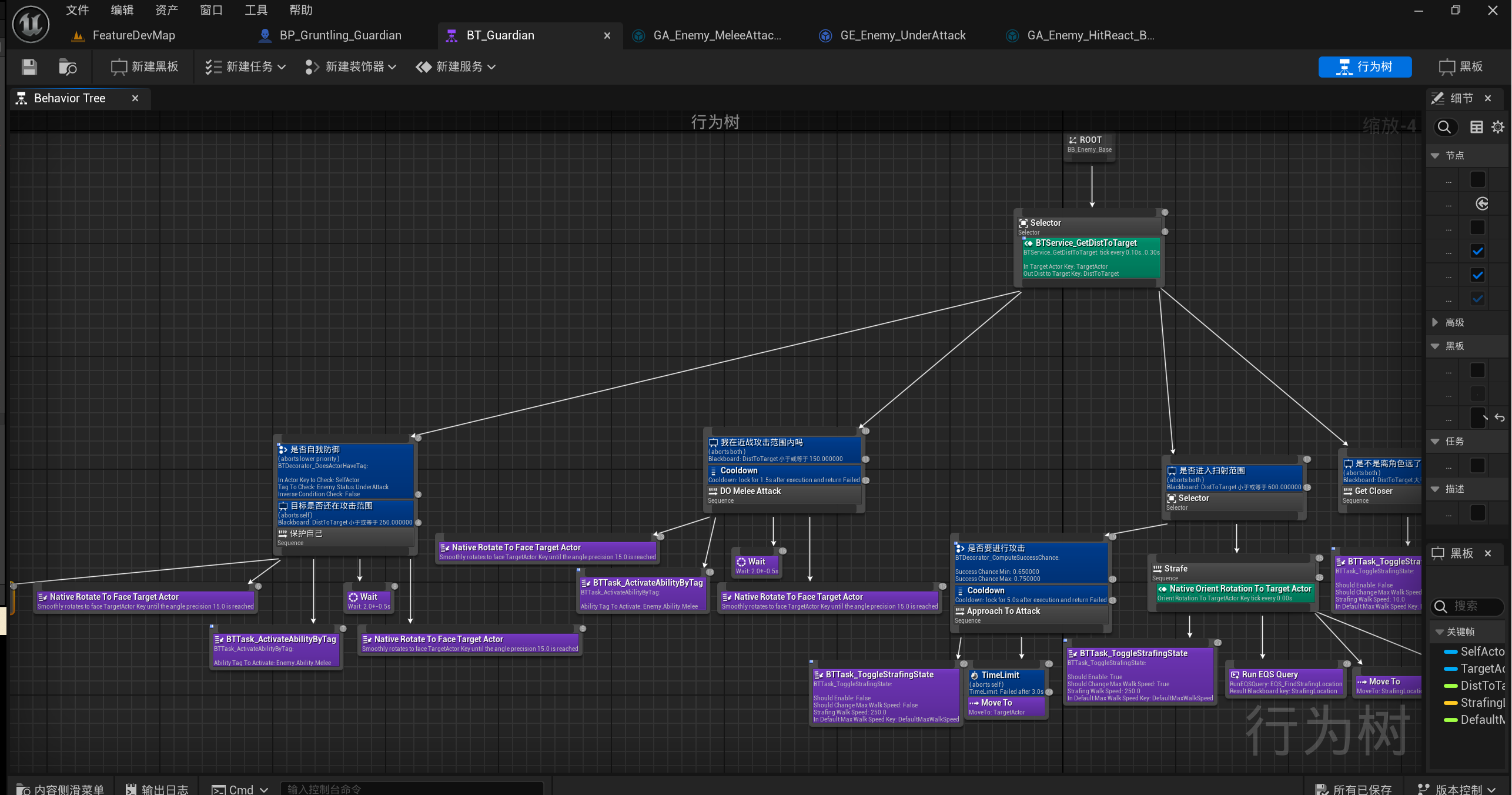The height and width of the screenshot is (795, 1512).
Task: Click the reset-to-default arrow in 黑板 section
Action: (x=1499, y=417)
